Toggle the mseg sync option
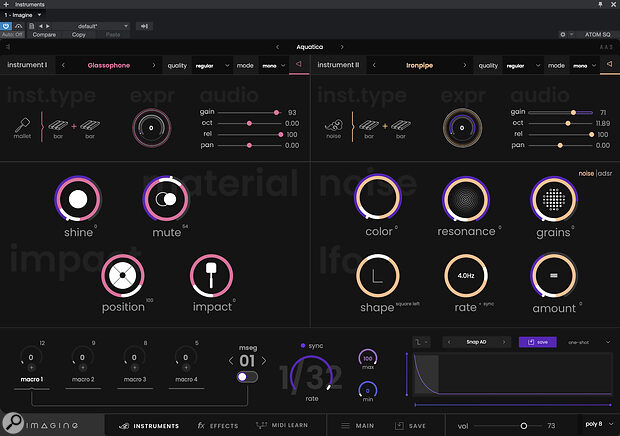Screen dimensions: 620x436 (x=312, y=345)
